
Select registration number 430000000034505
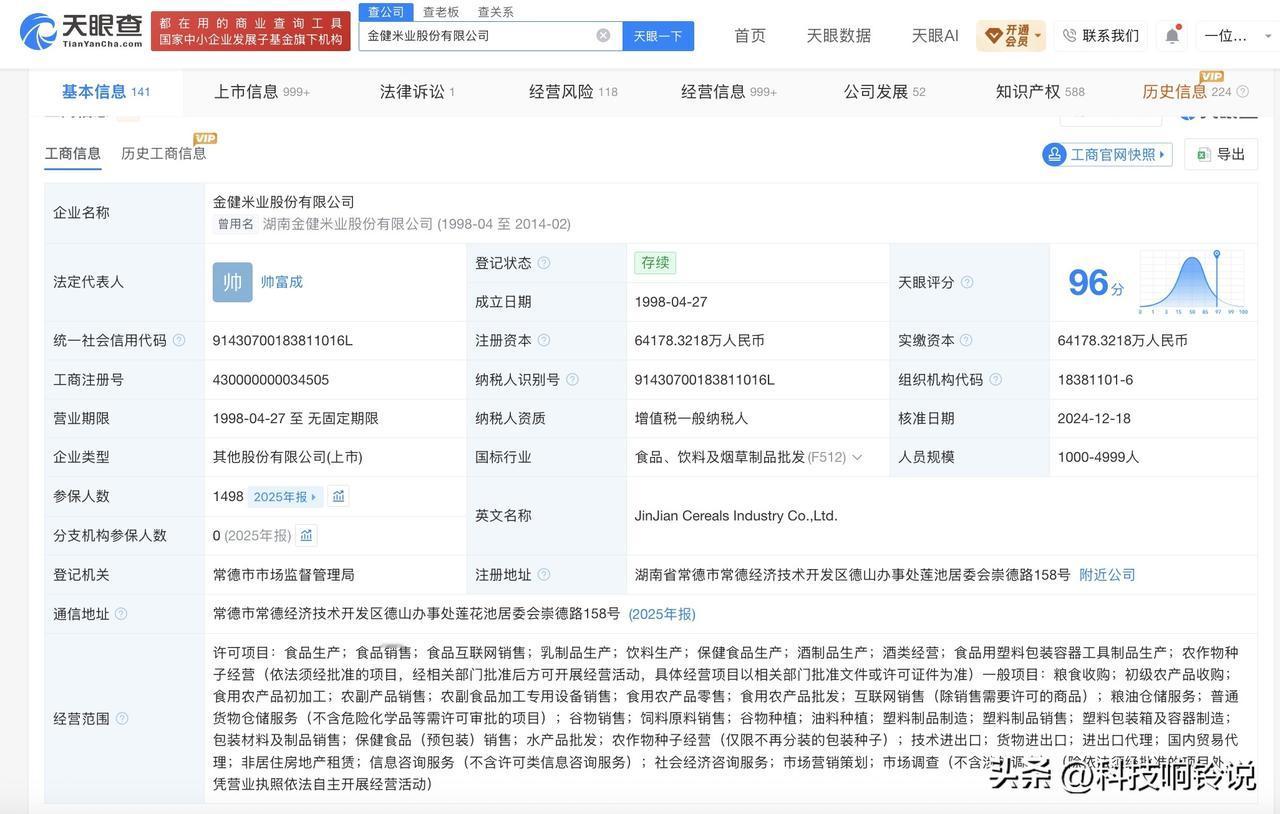pos(271,380)
